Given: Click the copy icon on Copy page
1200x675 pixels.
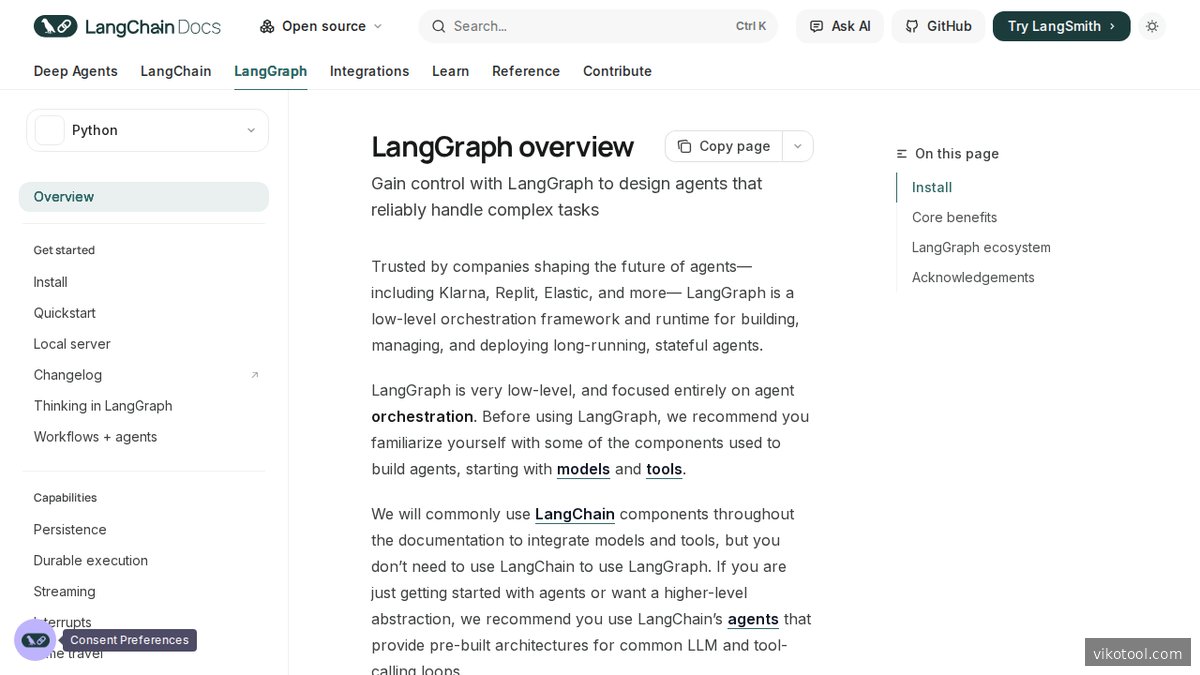Looking at the screenshot, I should [x=685, y=146].
